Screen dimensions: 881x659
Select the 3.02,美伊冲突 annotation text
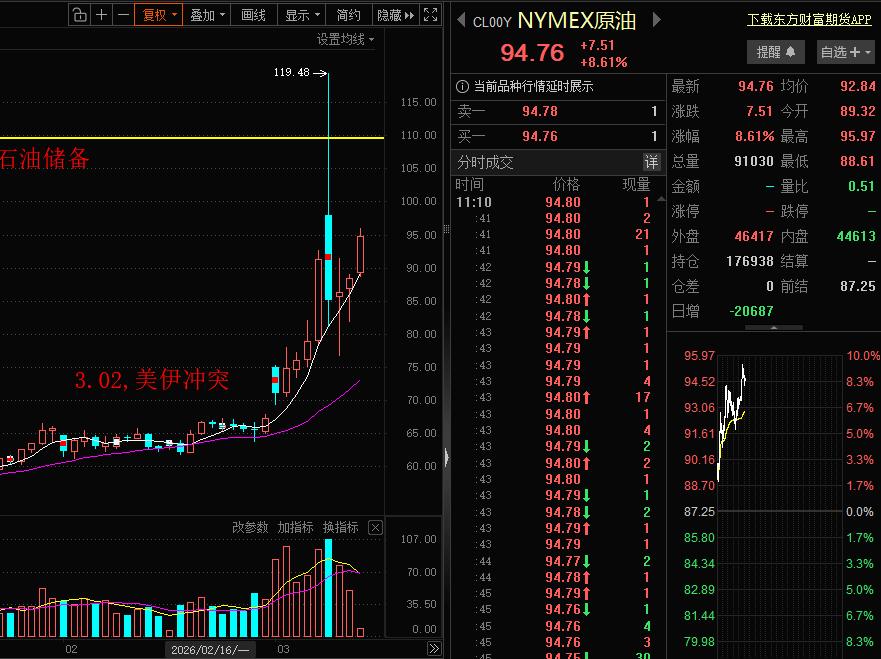coord(152,380)
